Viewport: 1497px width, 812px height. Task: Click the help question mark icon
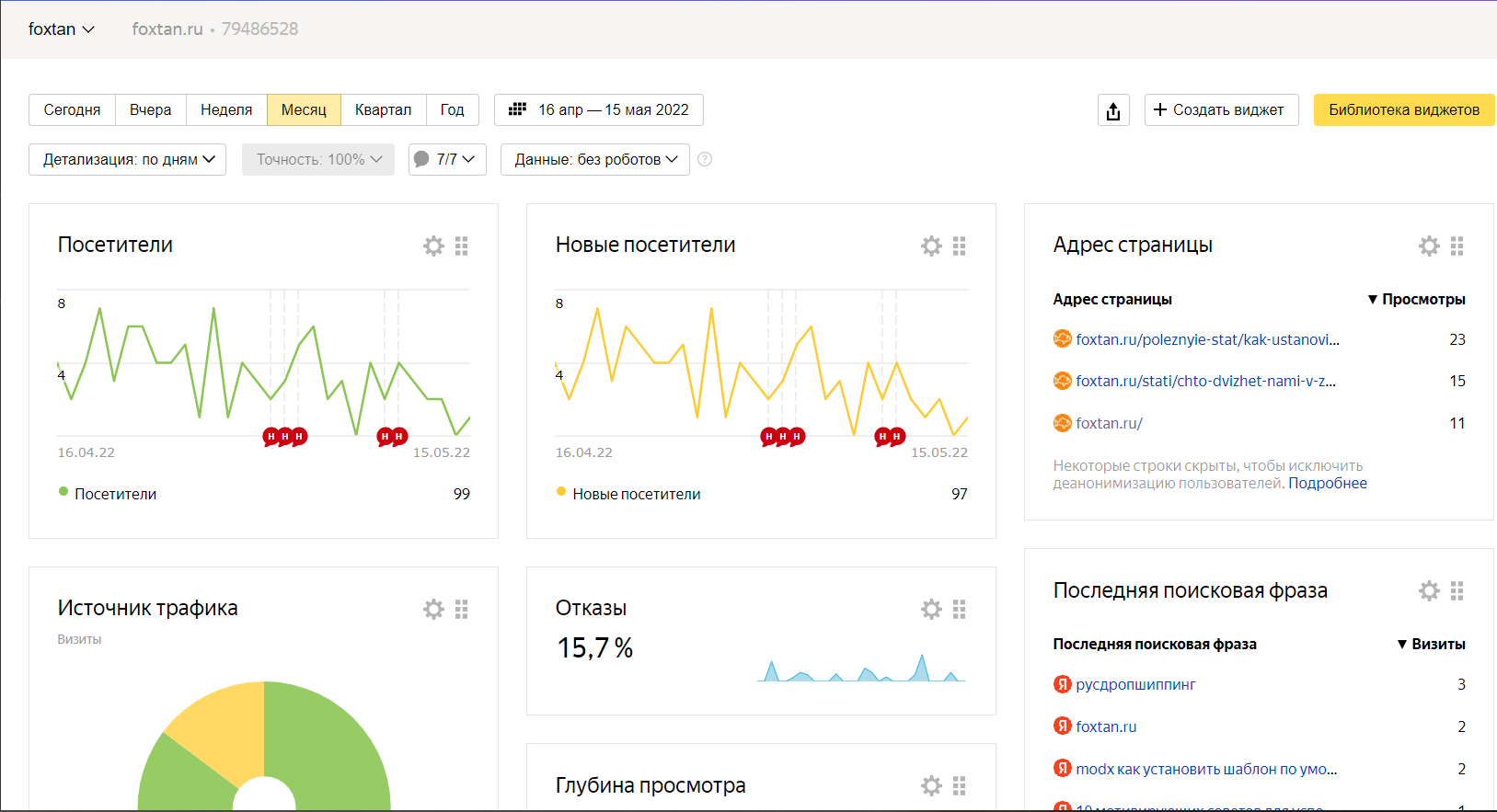click(705, 159)
